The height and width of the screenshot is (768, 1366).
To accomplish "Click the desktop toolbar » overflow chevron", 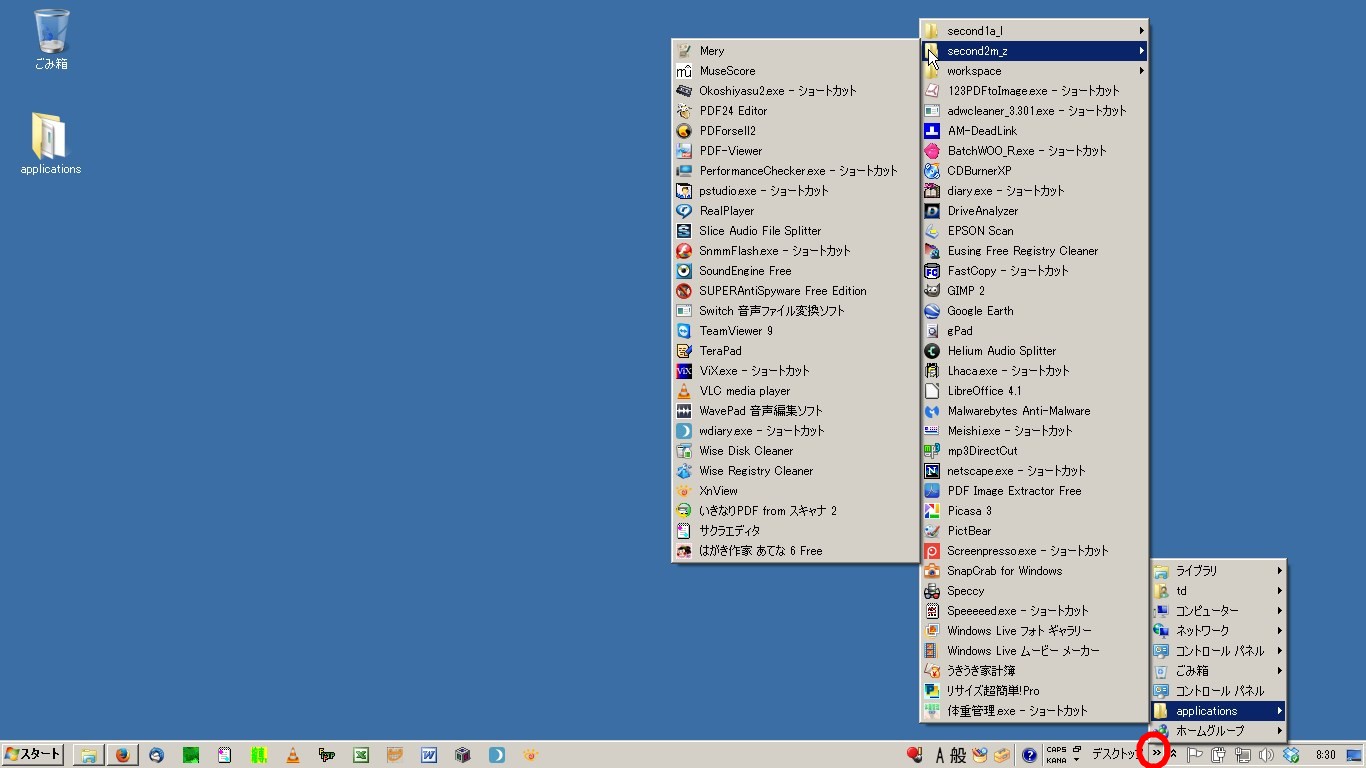I will click(1156, 754).
